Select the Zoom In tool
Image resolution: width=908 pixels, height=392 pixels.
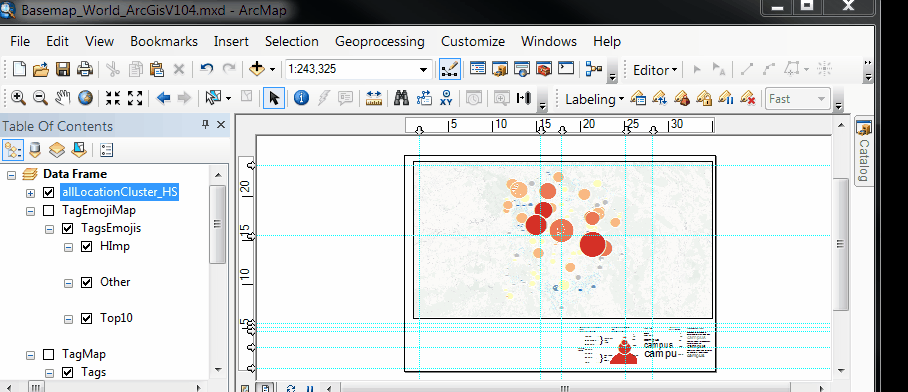(18, 98)
